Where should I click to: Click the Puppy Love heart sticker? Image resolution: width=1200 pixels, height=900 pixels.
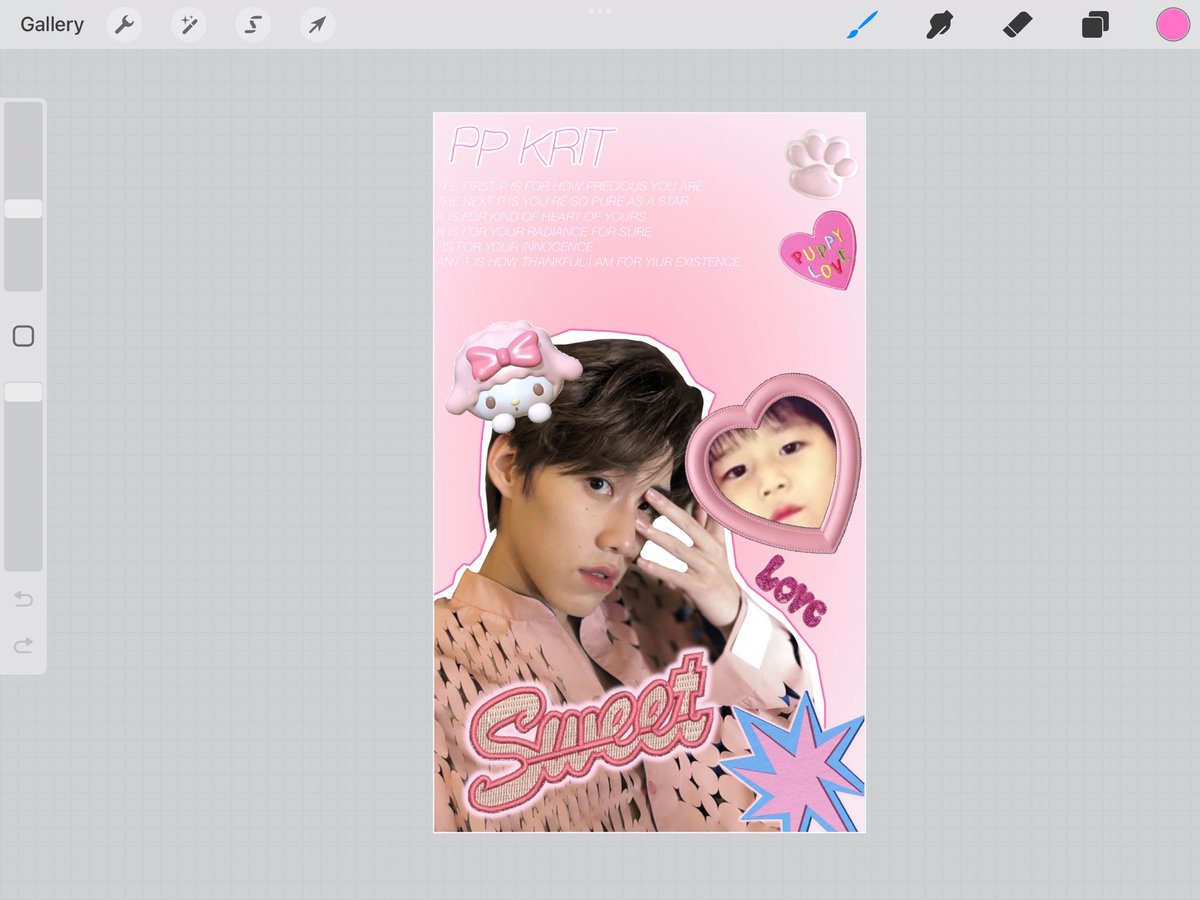[818, 250]
